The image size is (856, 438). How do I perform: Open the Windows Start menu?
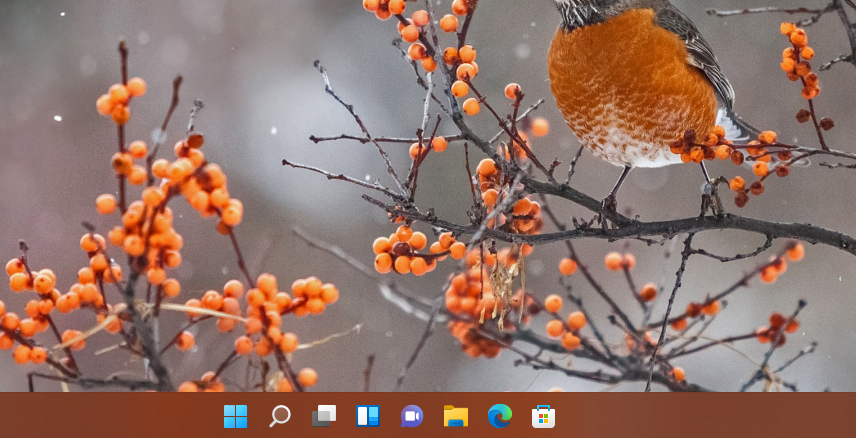pyautogui.click(x=235, y=416)
